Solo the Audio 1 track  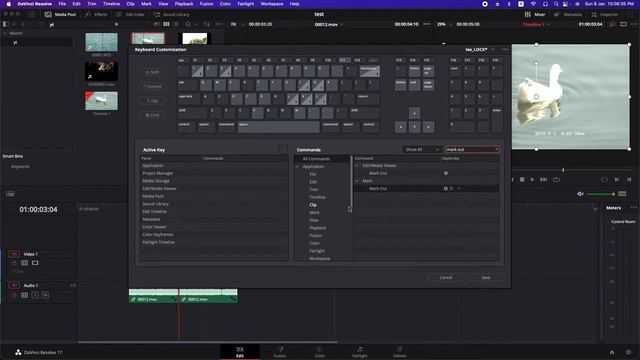[35, 295]
